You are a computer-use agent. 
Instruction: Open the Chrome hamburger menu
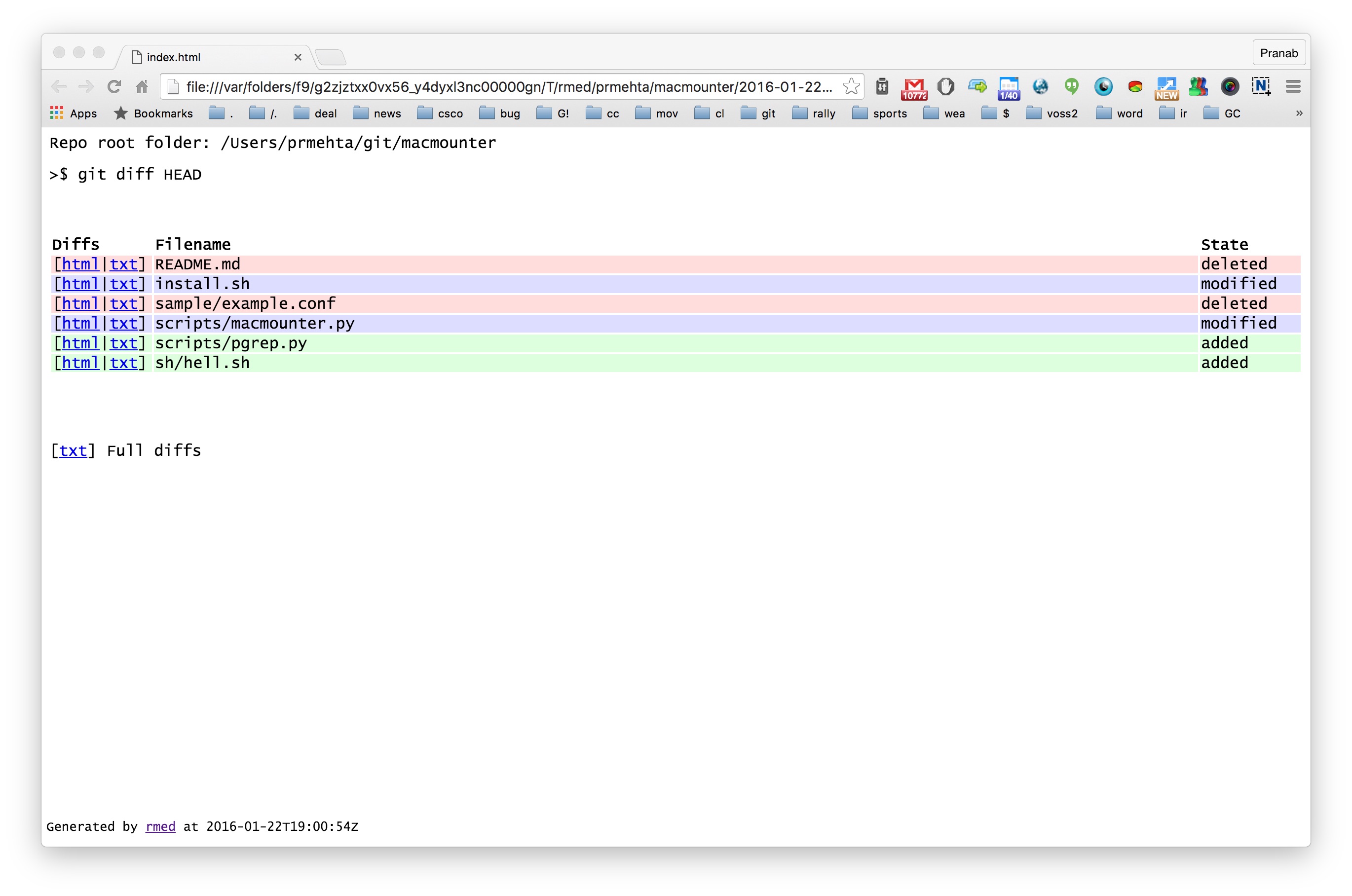point(1293,87)
